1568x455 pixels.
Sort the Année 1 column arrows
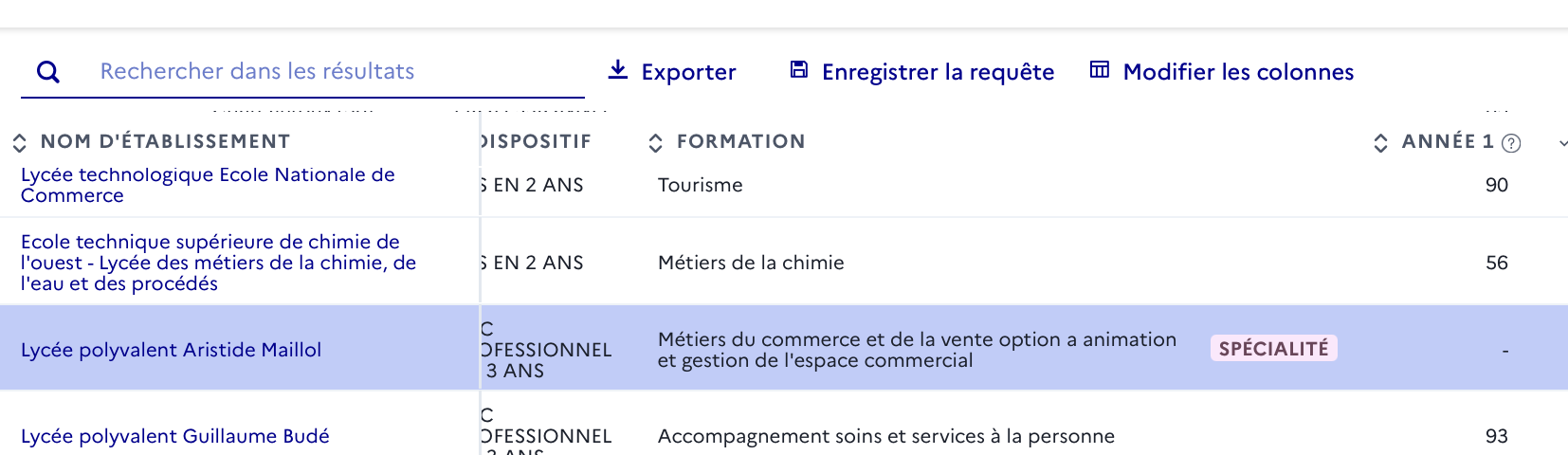[x=1380, y=143]
